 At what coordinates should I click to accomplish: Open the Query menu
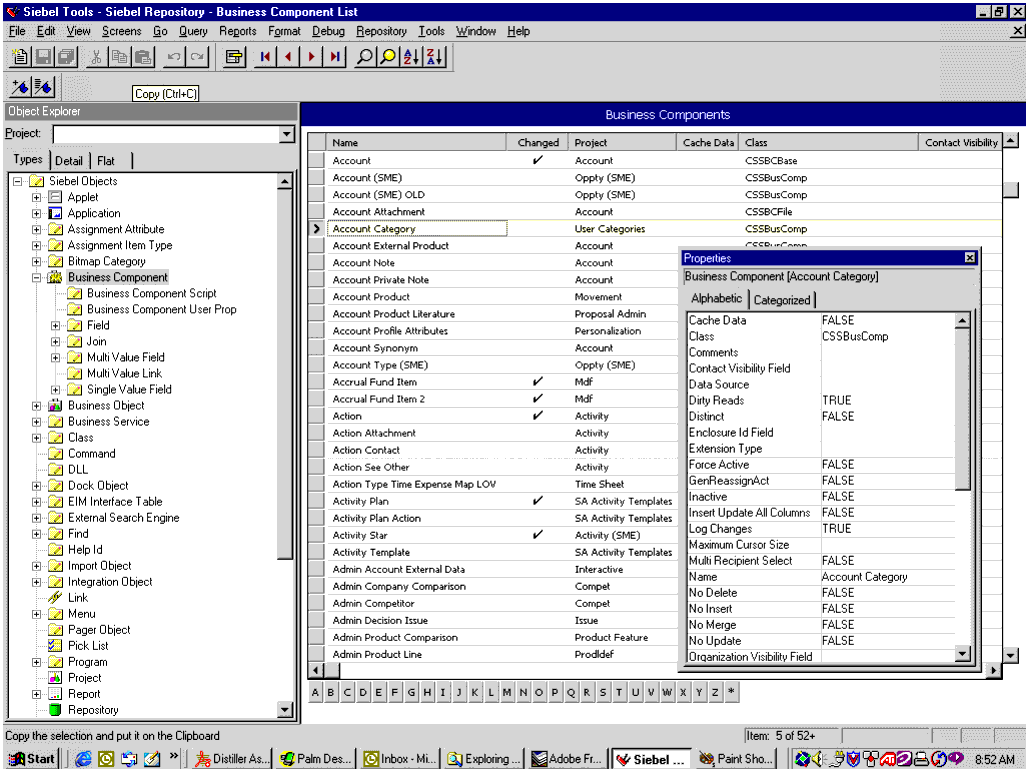click(193, 31)
